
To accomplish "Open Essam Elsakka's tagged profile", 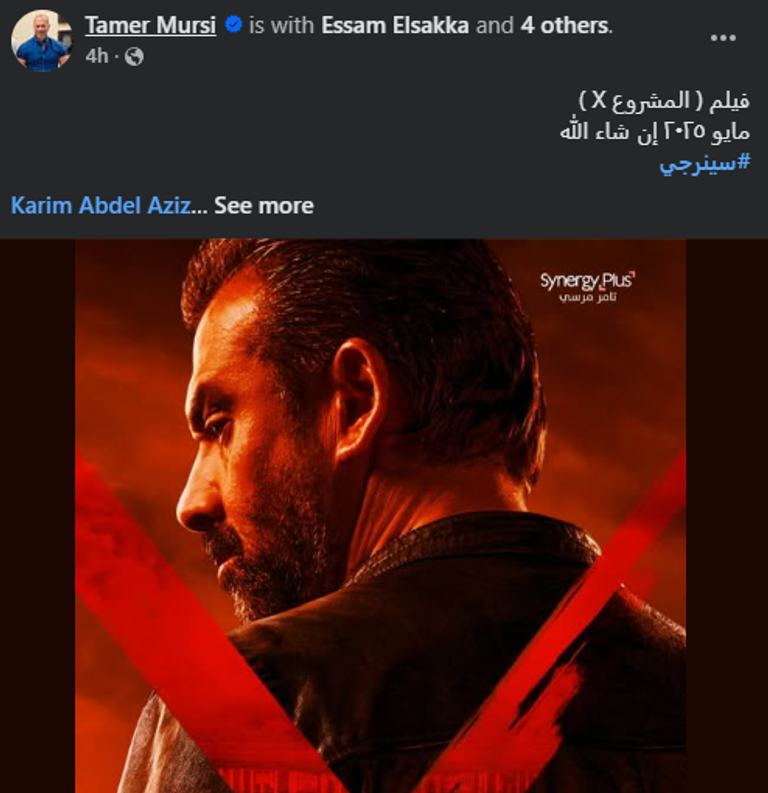I will (x=395, y=25).
